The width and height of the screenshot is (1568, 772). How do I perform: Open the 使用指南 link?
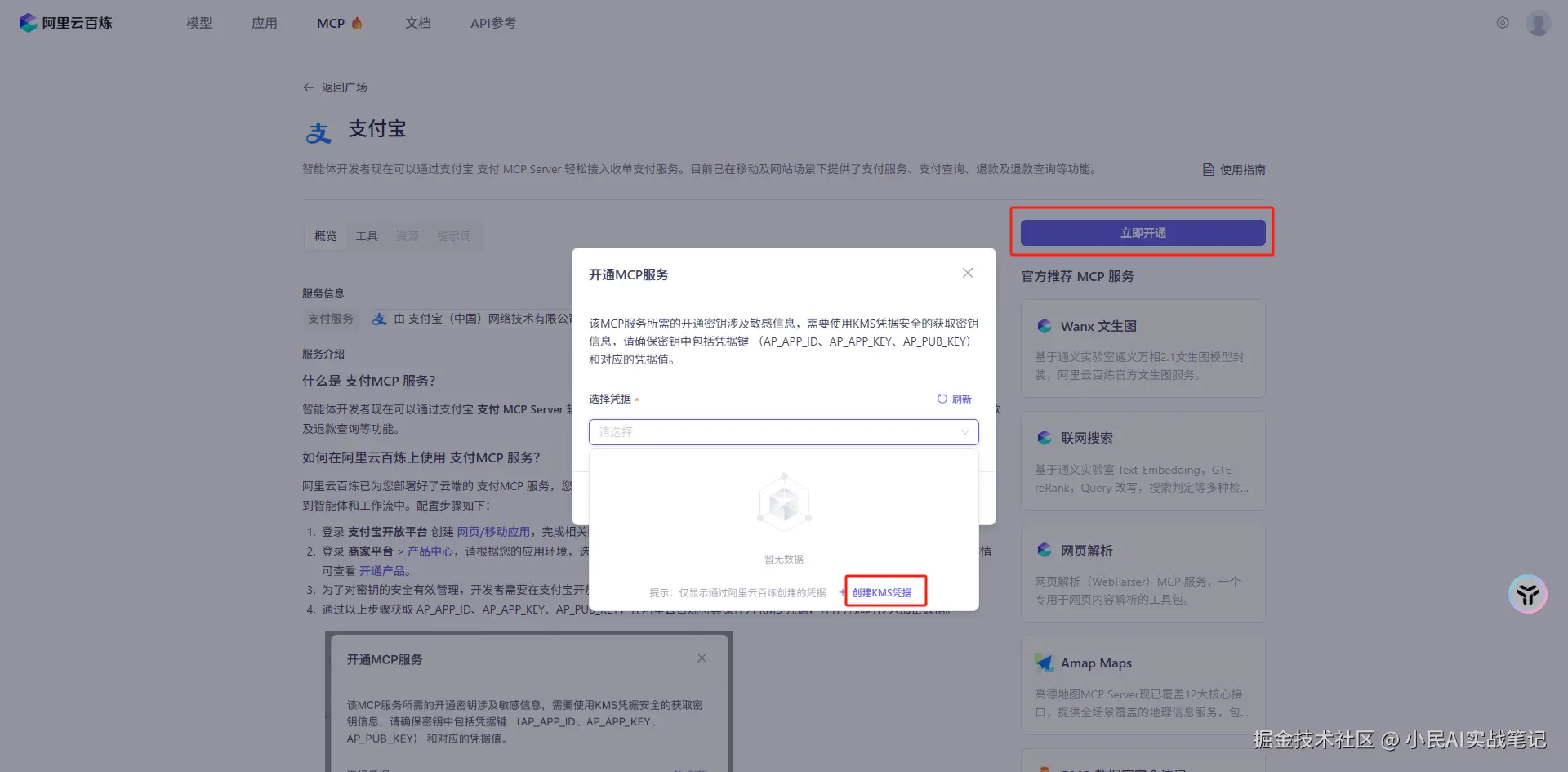tap(1243, 170)
